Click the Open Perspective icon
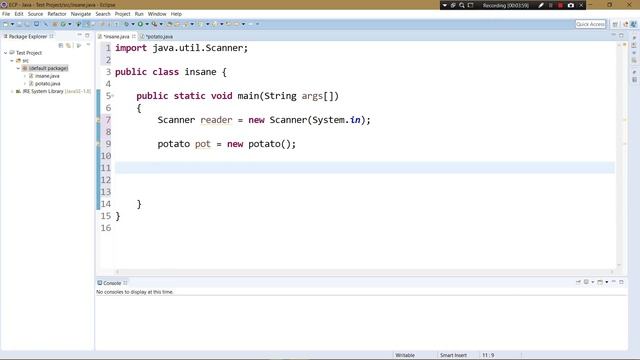 click(x=615, y=24)
